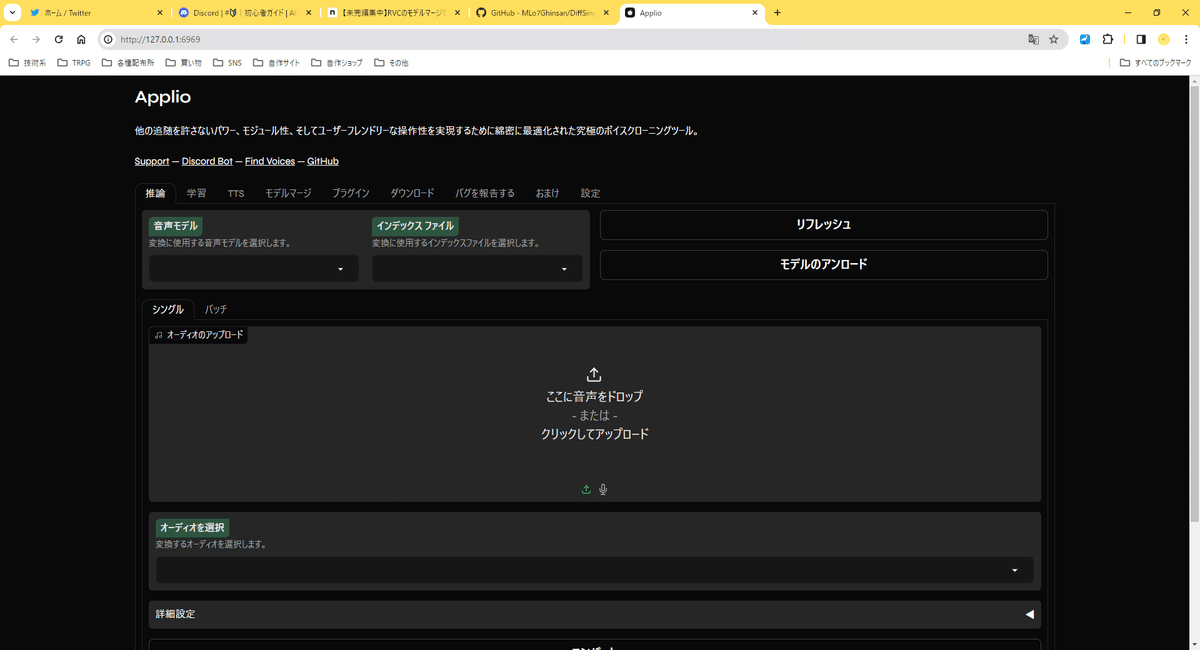
Task: Open the 音声モデル dropdown
Action: point(253,268)
